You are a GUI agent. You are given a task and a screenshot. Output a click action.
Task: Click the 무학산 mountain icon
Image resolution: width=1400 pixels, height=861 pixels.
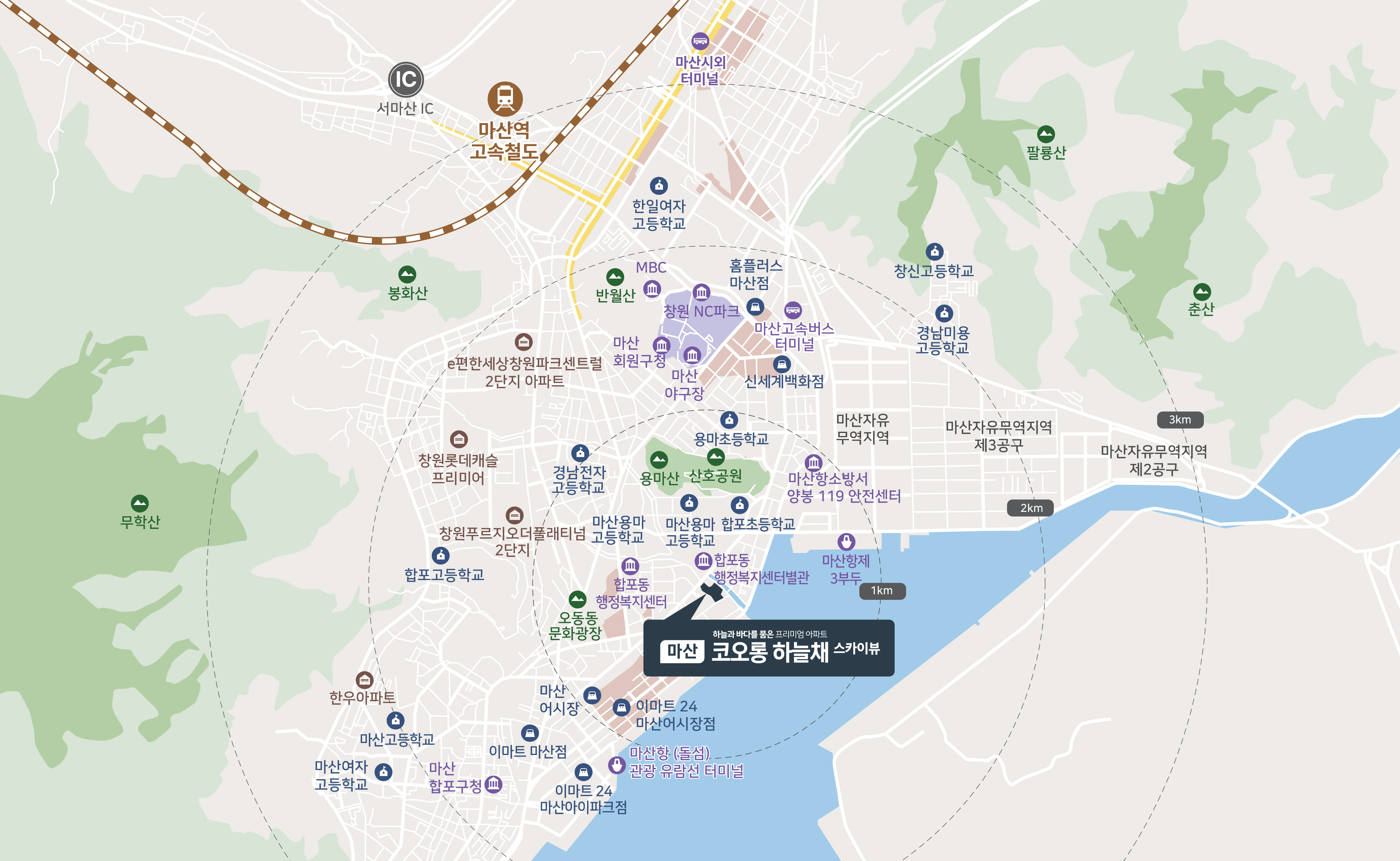click(140, 503)
